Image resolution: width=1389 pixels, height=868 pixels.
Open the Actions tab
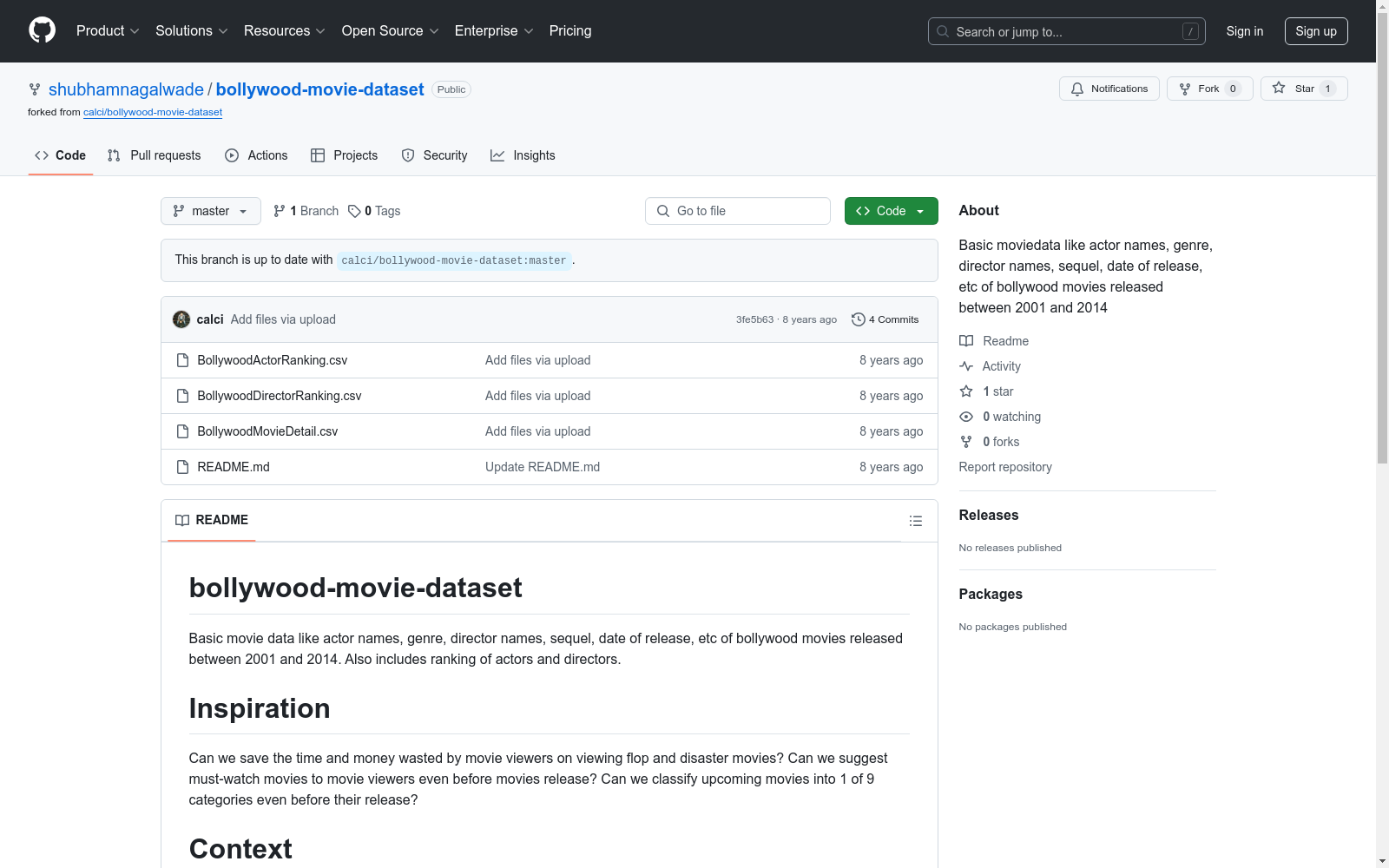(256, 155)
